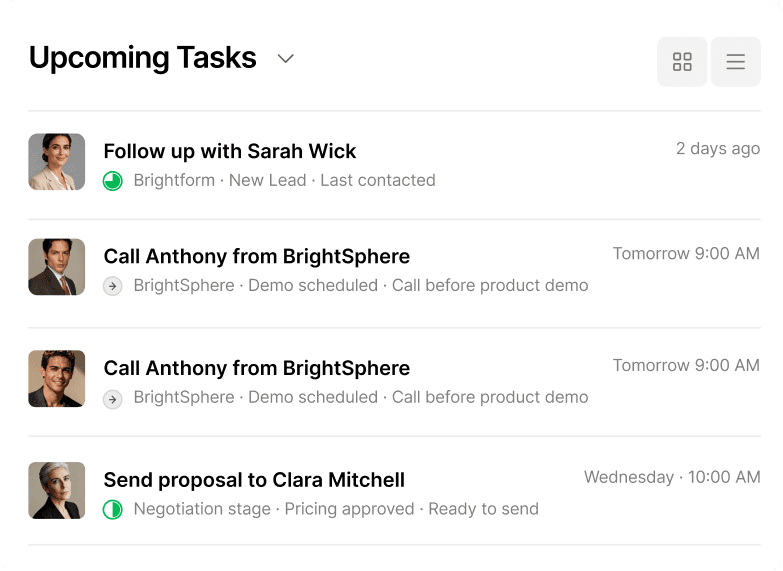Click the Ready to send note
This screenshot has width=783, height=571.
483,509
